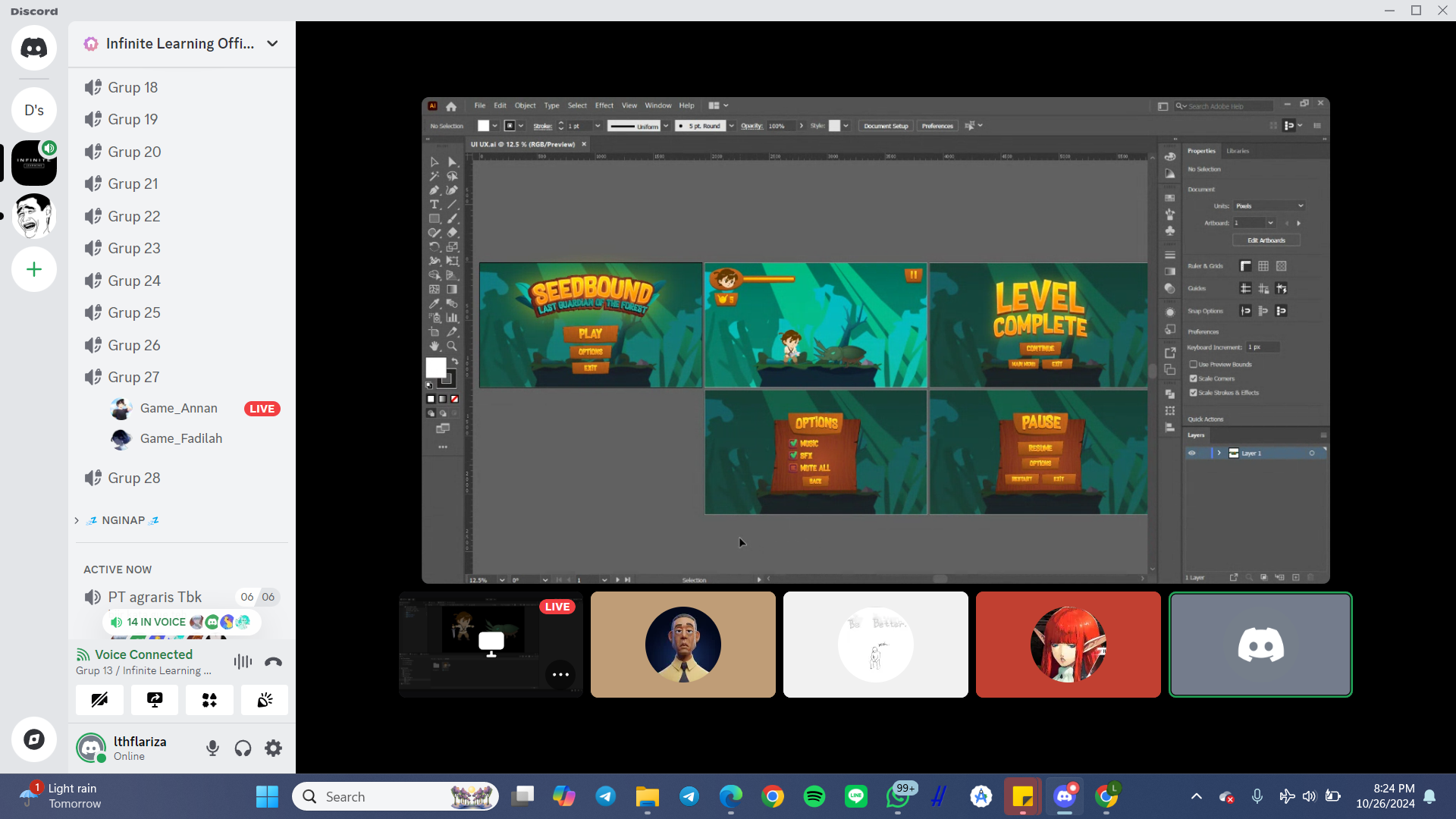Toggle noise suppression waveform icon
Image resolution: width=1456 pixels, height=819 pixels.
click(243, 662)
